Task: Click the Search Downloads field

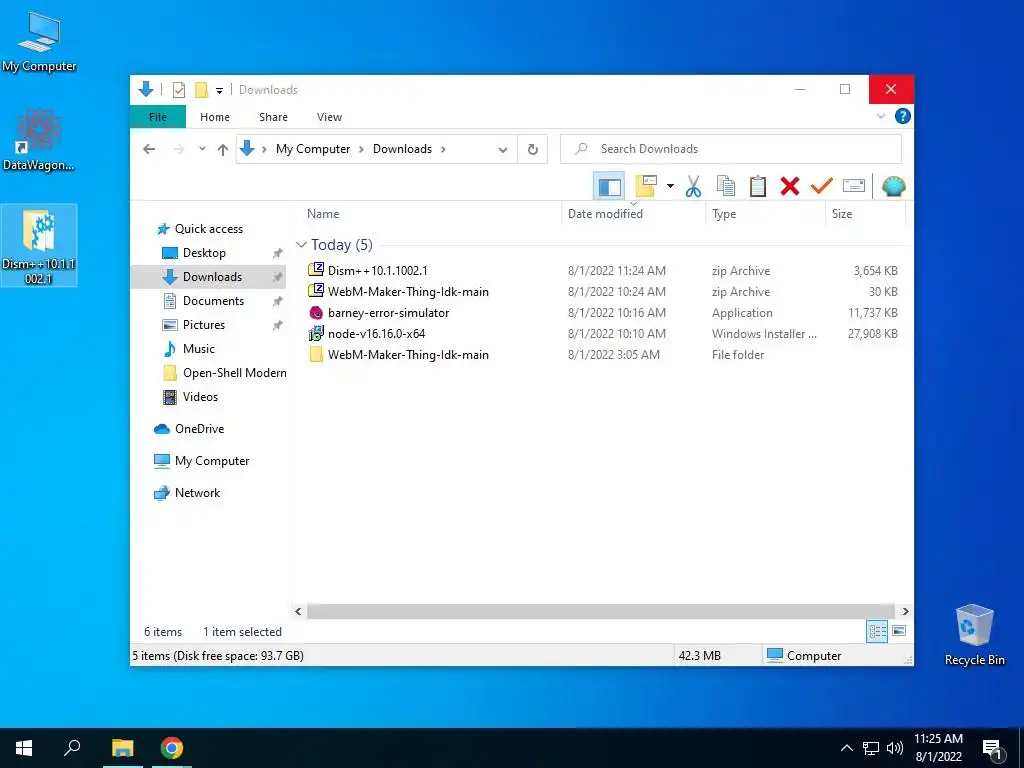Action: (x=731, y=149)
